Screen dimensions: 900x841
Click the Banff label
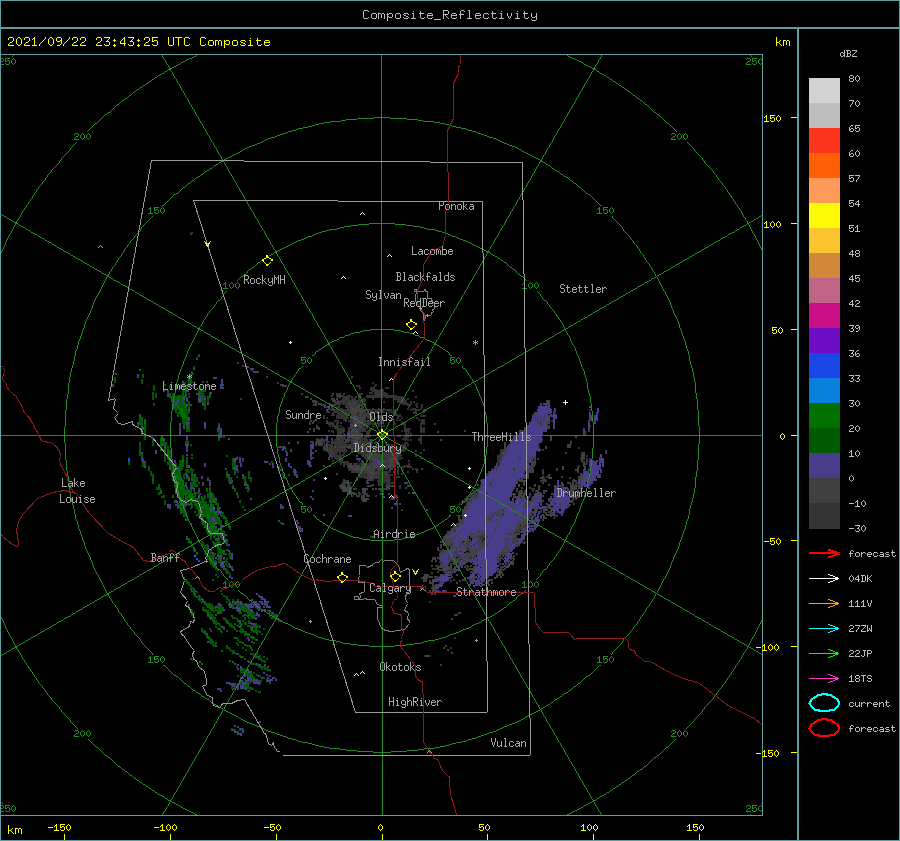coord(165,557)
